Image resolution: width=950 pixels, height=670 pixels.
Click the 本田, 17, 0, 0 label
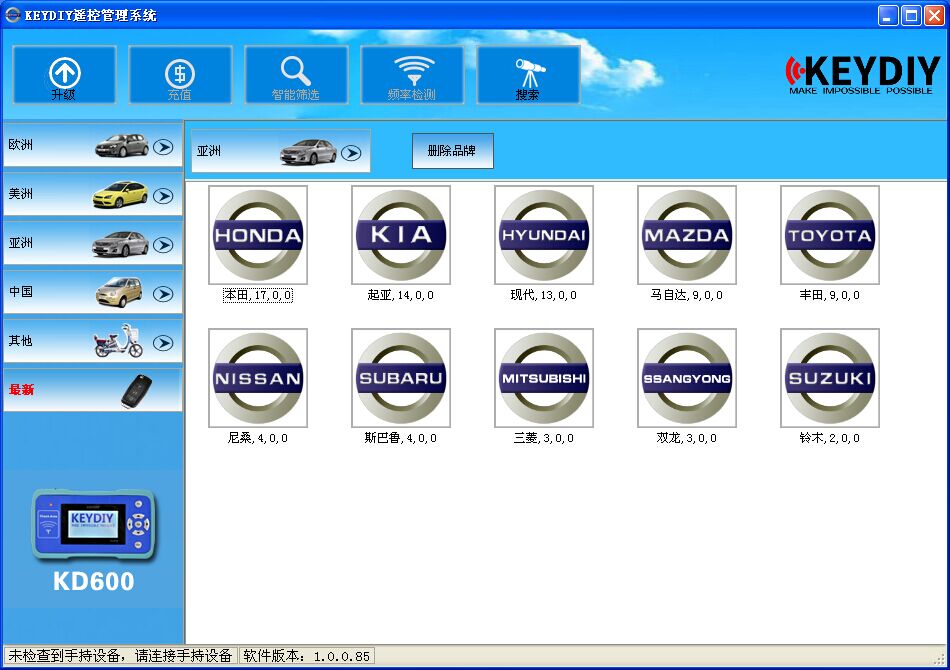tap(258, 296)
